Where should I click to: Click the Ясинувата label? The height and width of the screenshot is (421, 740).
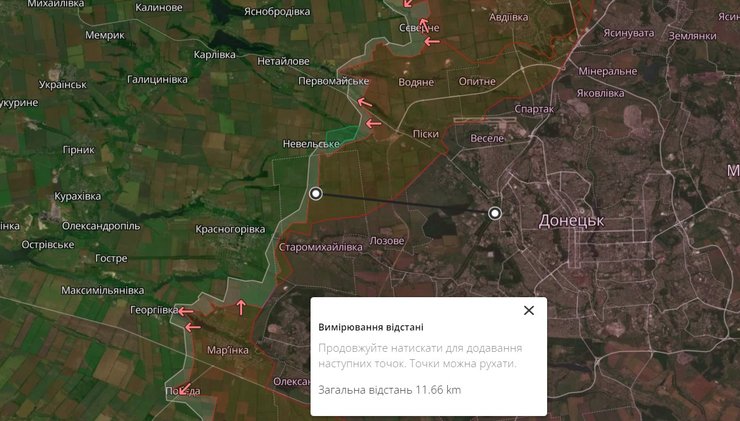pos(629,33)
